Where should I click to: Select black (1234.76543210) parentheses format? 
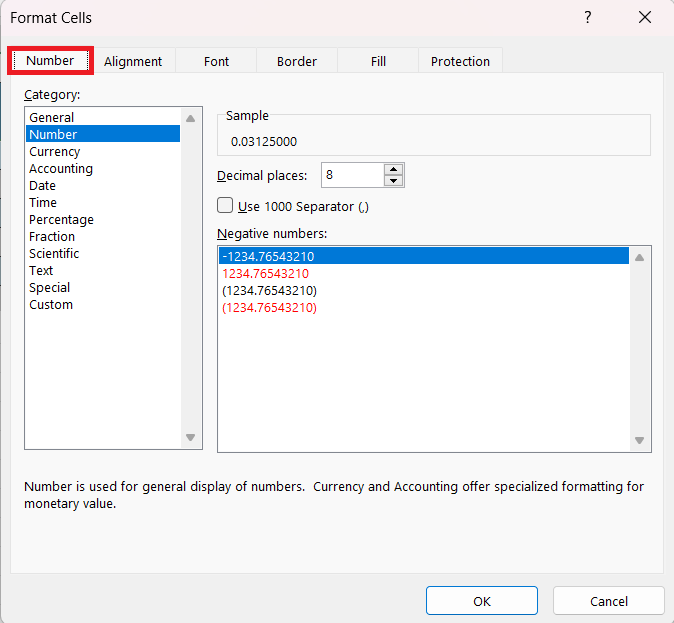(424, 291)
